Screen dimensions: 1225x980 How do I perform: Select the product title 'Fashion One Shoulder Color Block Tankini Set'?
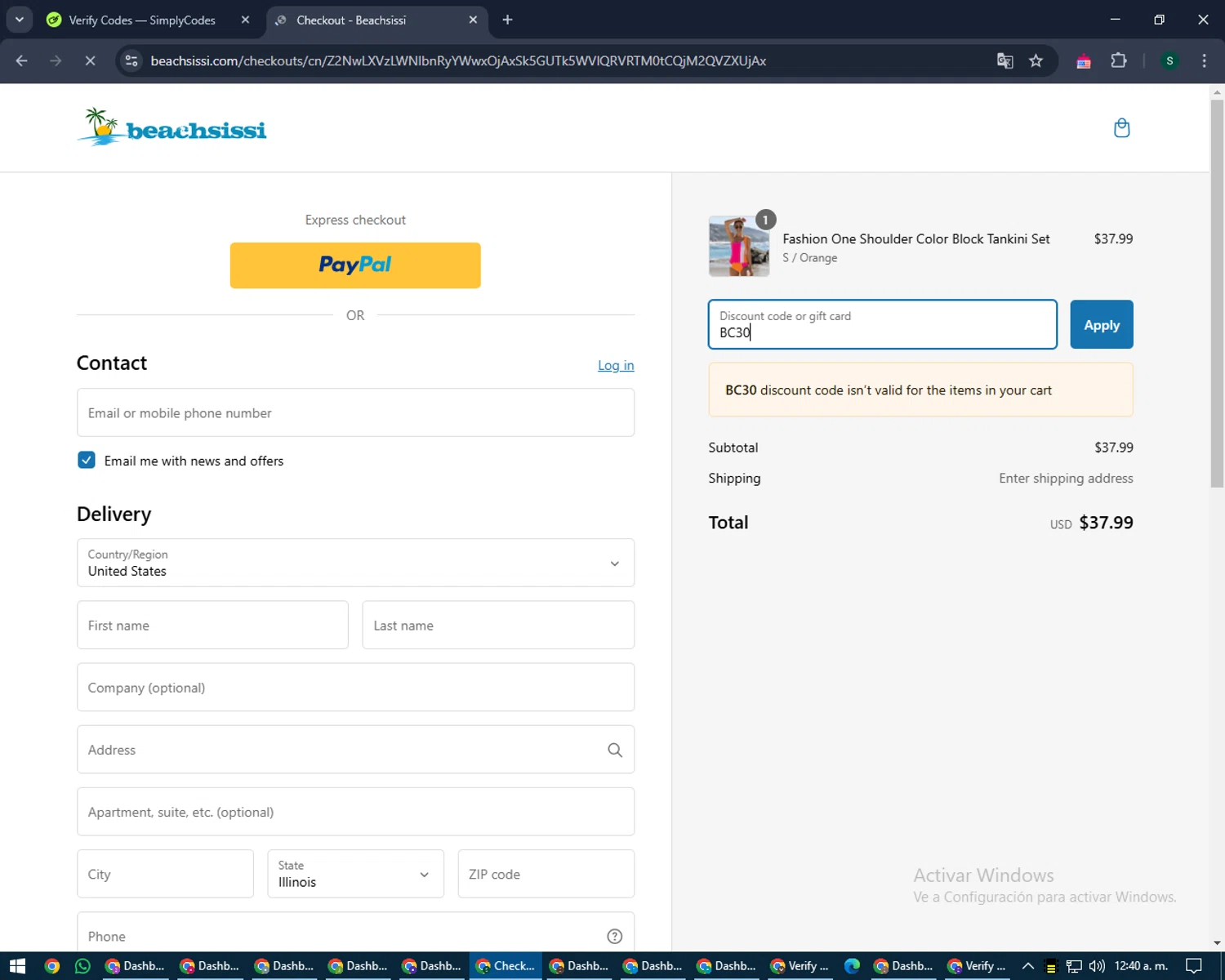pyautogui.click(x=916, y=238)
